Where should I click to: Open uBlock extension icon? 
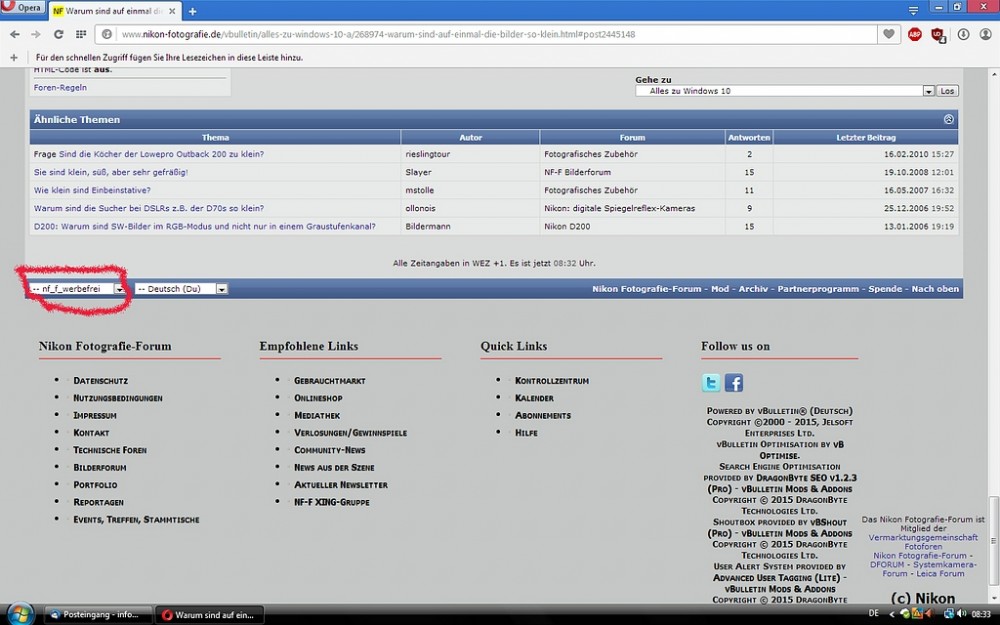pyautogui.click(x=938, y=34)
